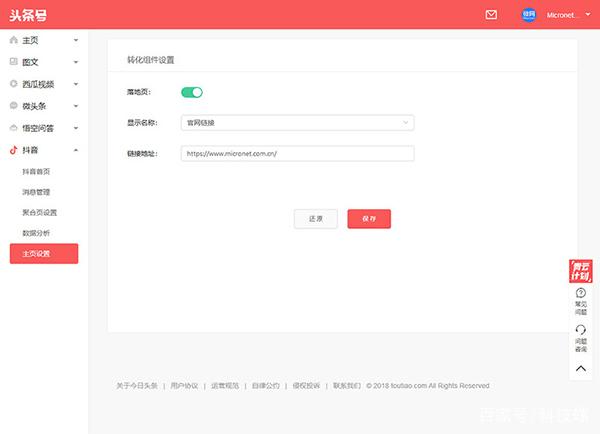
Task: Click the back-to-top chevron arrow
Action: click(580, 368)
